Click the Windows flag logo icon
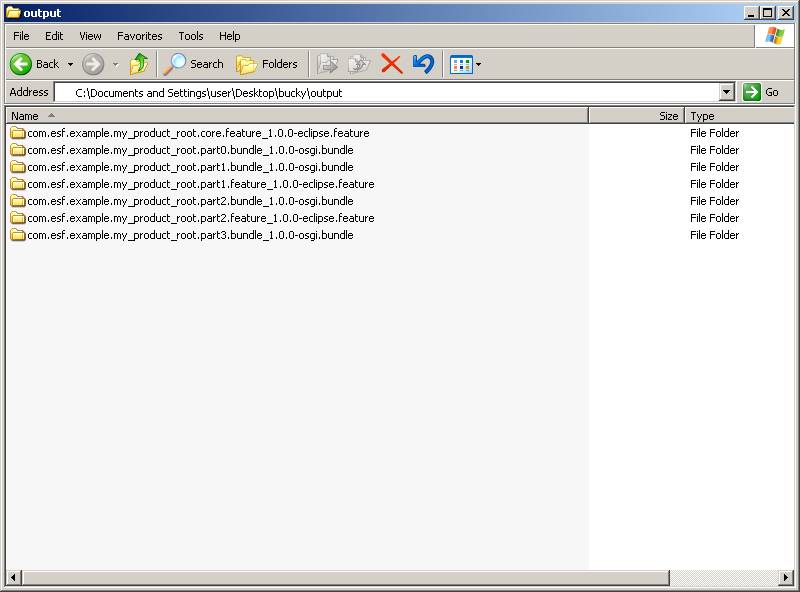The image size is (800, 592). [774, 36]
